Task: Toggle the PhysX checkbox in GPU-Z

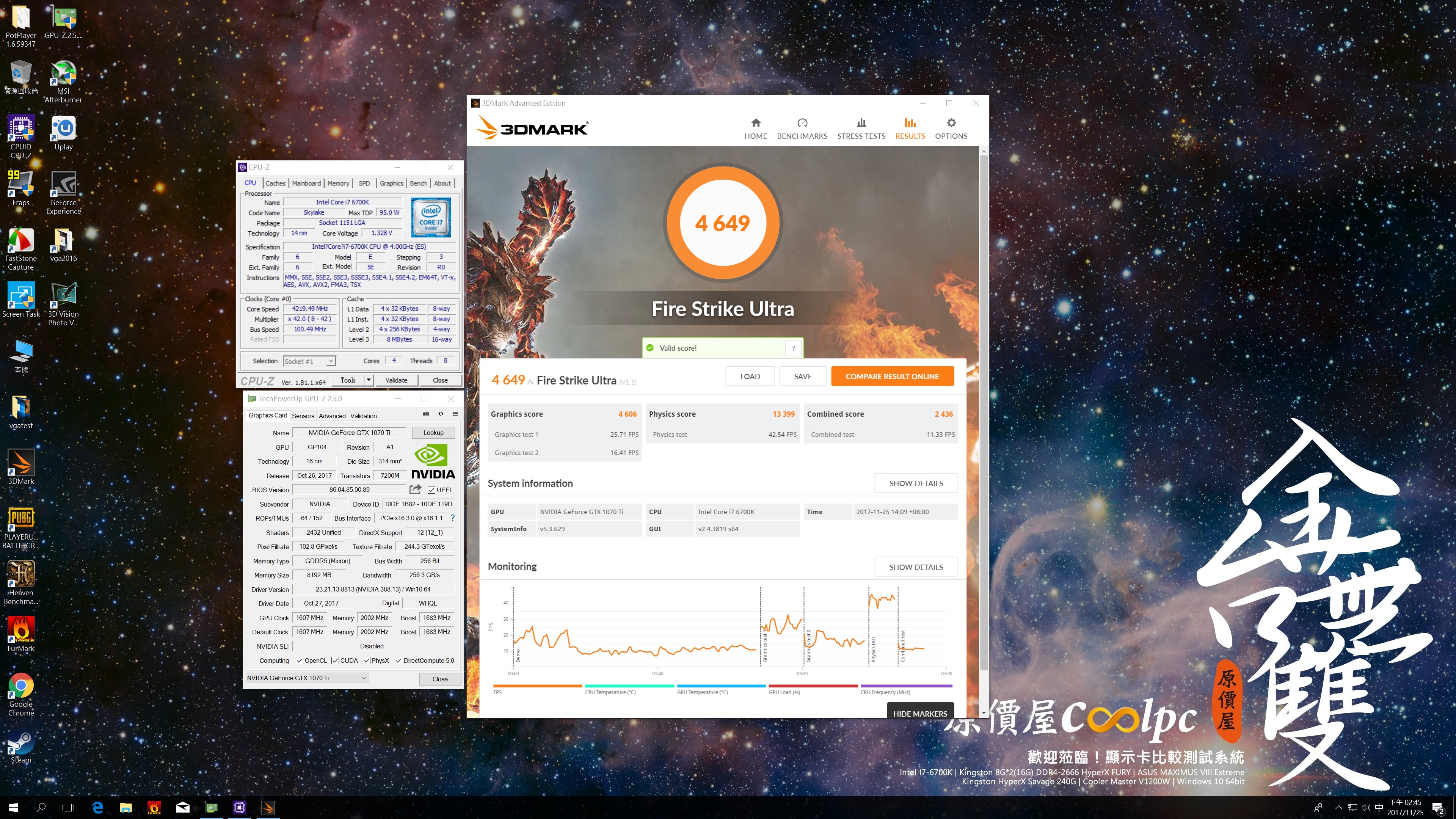Action: pos(367,660)
